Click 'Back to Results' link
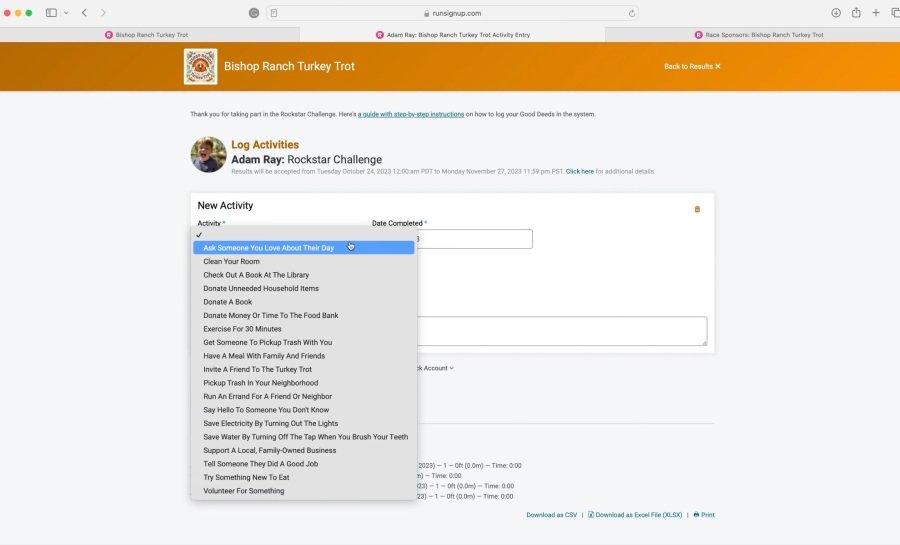Image resolution: width=900 pixels, height=545 pixels. click(692, 67)
